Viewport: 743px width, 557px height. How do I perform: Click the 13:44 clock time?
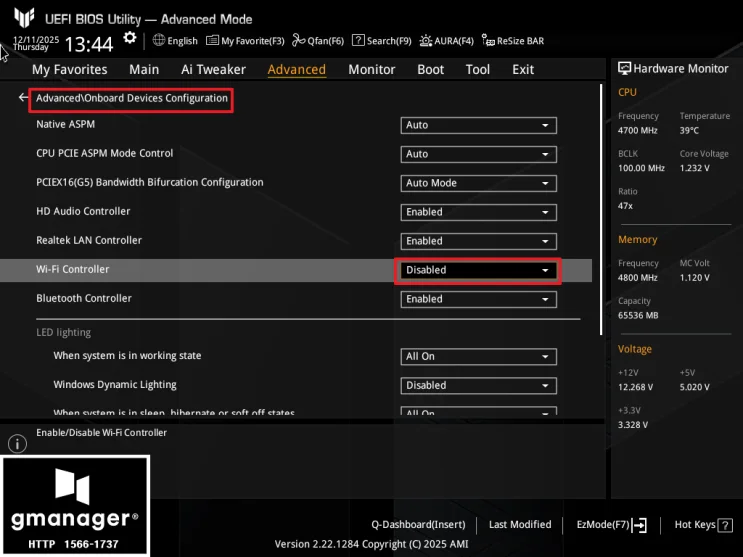pyautogui.click(x=89, y=45)
